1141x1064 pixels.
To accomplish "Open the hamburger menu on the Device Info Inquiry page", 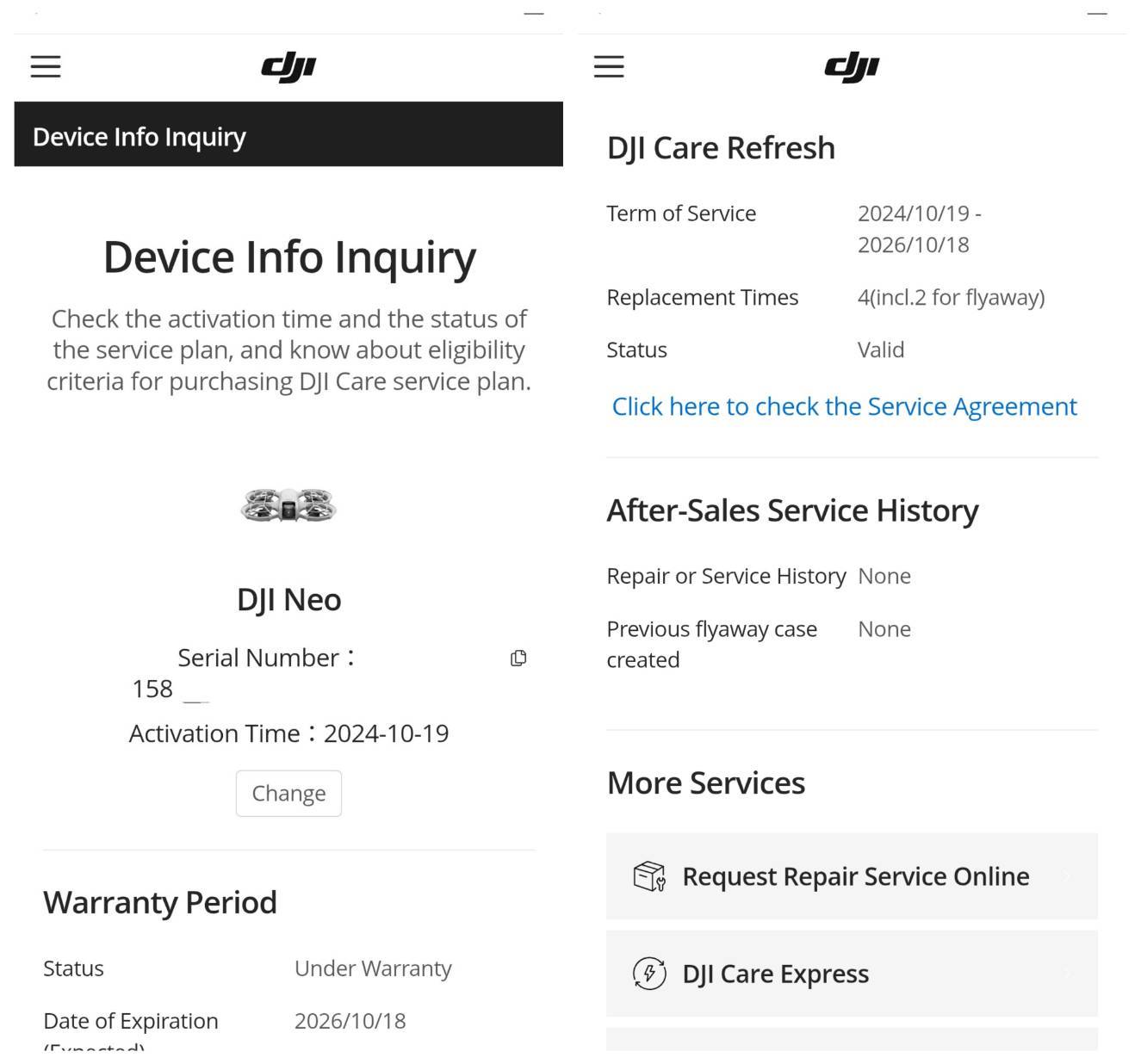I will coord(46,66).
